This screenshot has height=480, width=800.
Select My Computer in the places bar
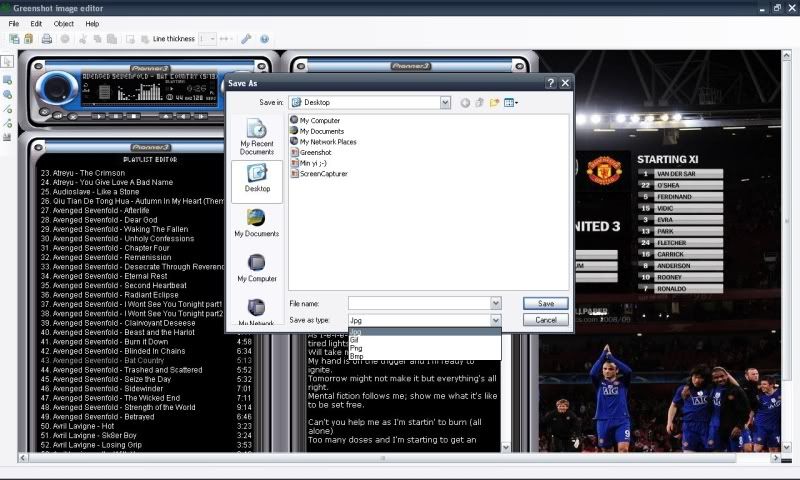pos(257,268)
